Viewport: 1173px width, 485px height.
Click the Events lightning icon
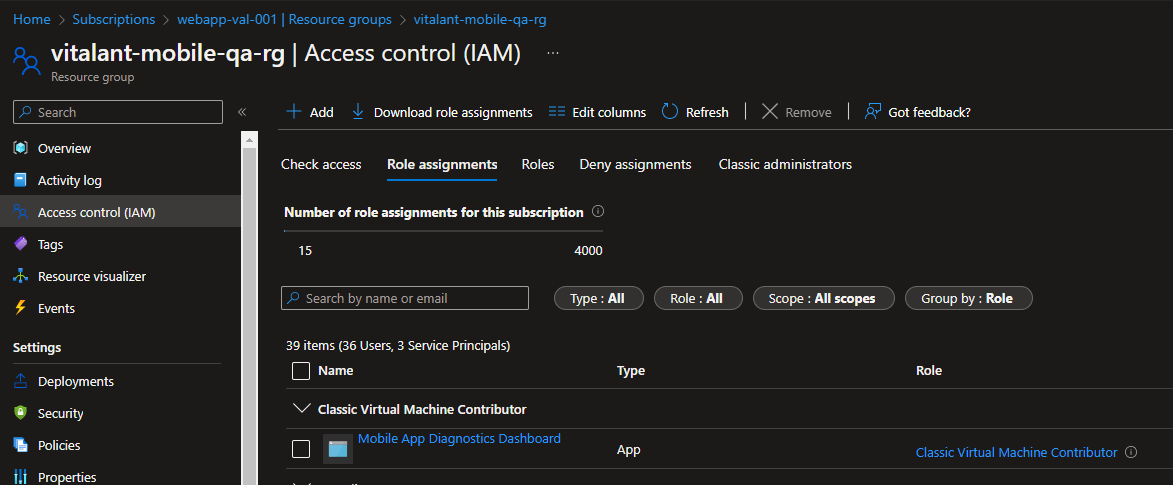tap(21, 308)
